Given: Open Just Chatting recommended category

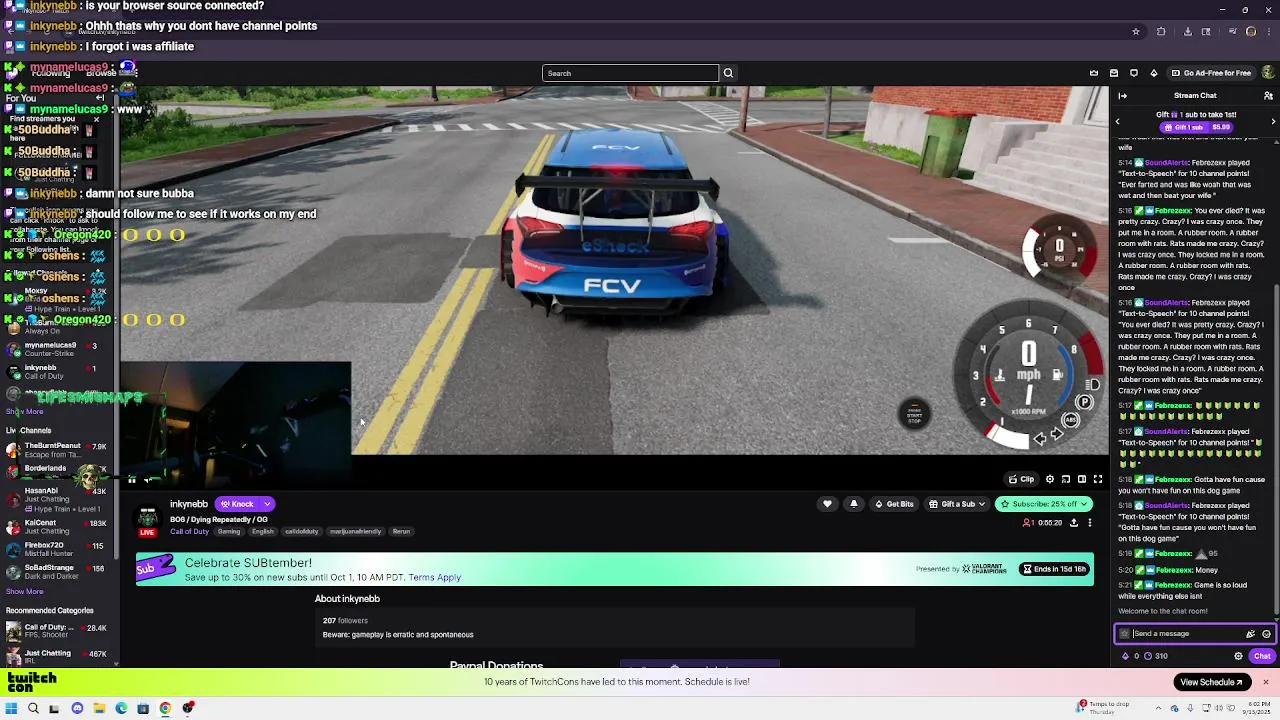Looking at the screenshot, I should tap(58, 656).
